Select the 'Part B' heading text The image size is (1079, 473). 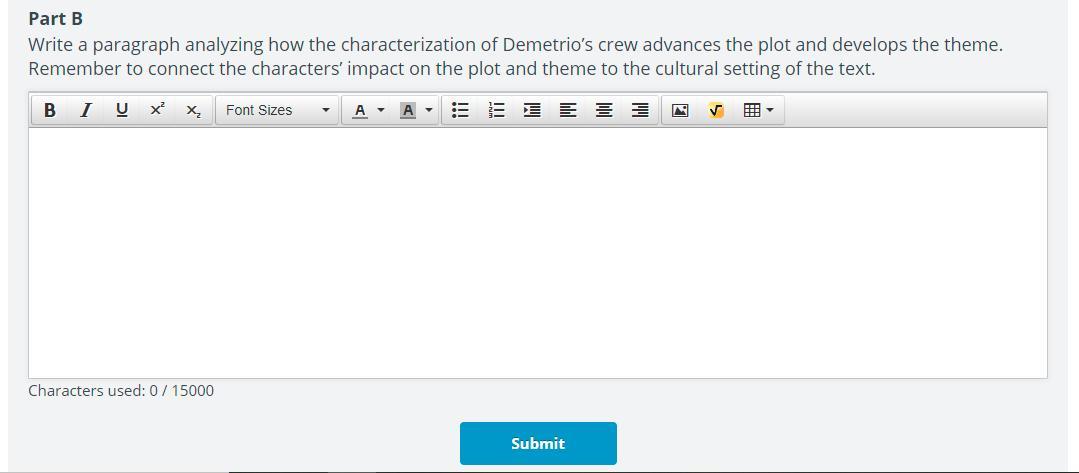(55, 19)
